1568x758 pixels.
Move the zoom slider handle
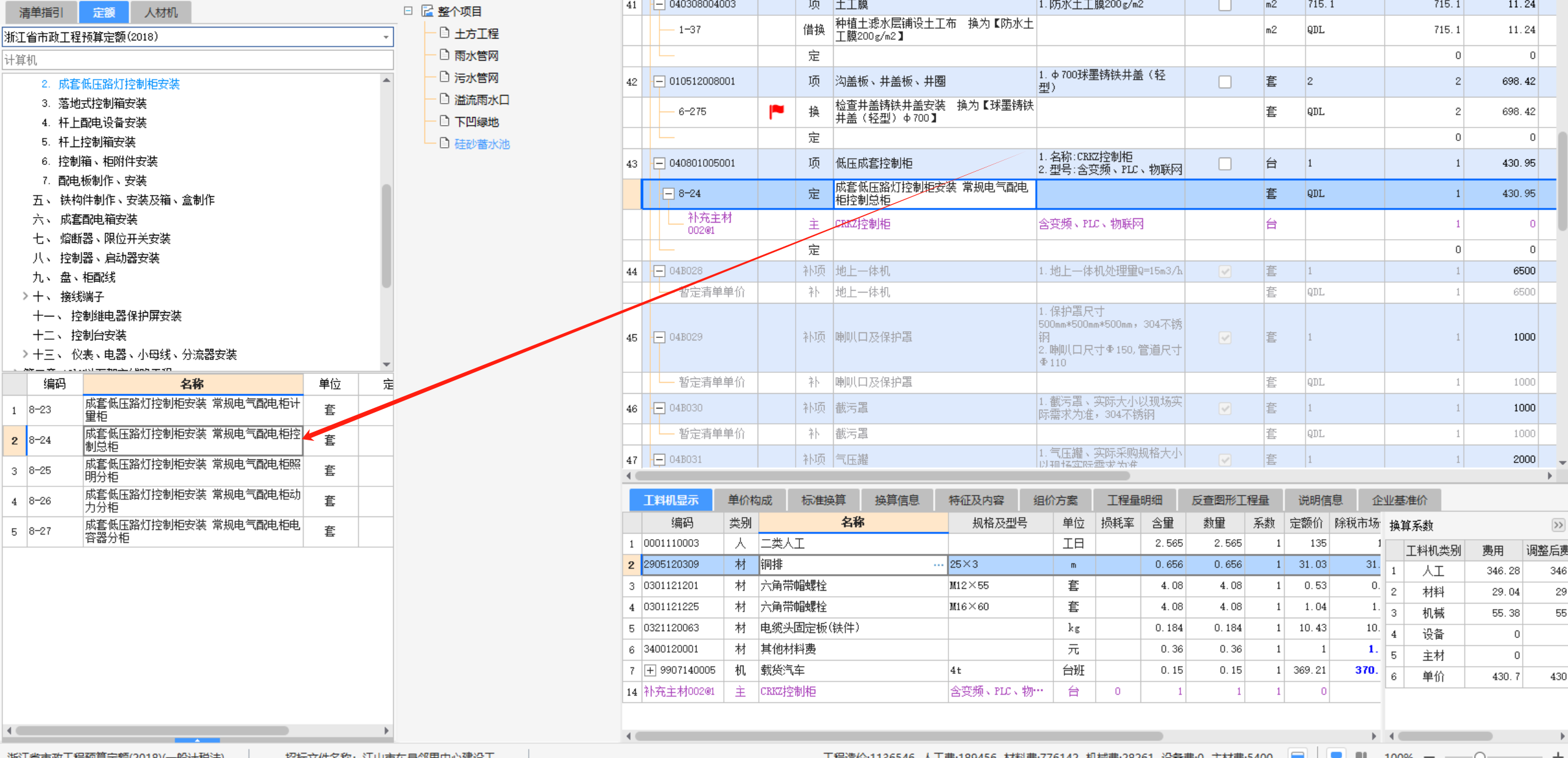1480,755
